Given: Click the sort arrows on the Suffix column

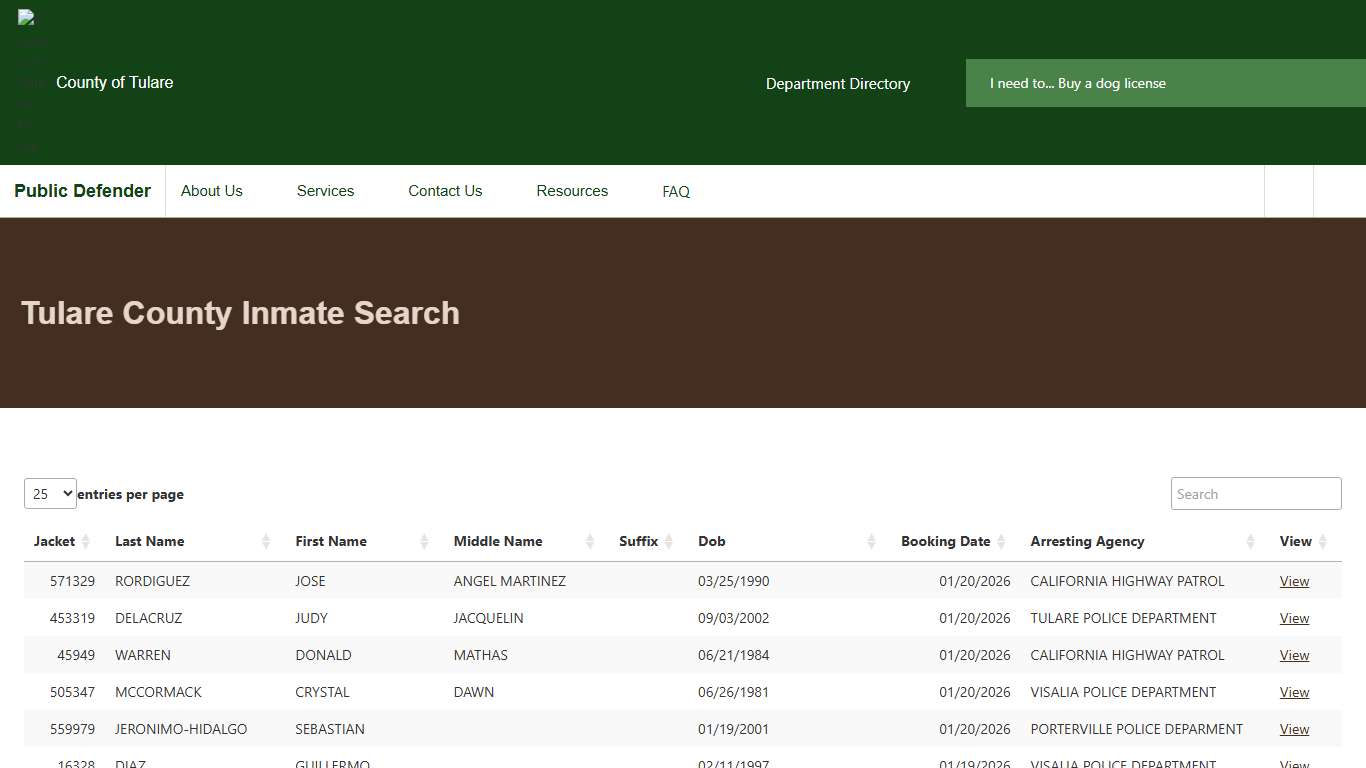Looking at the screenshot, I should tap(670, 541).
